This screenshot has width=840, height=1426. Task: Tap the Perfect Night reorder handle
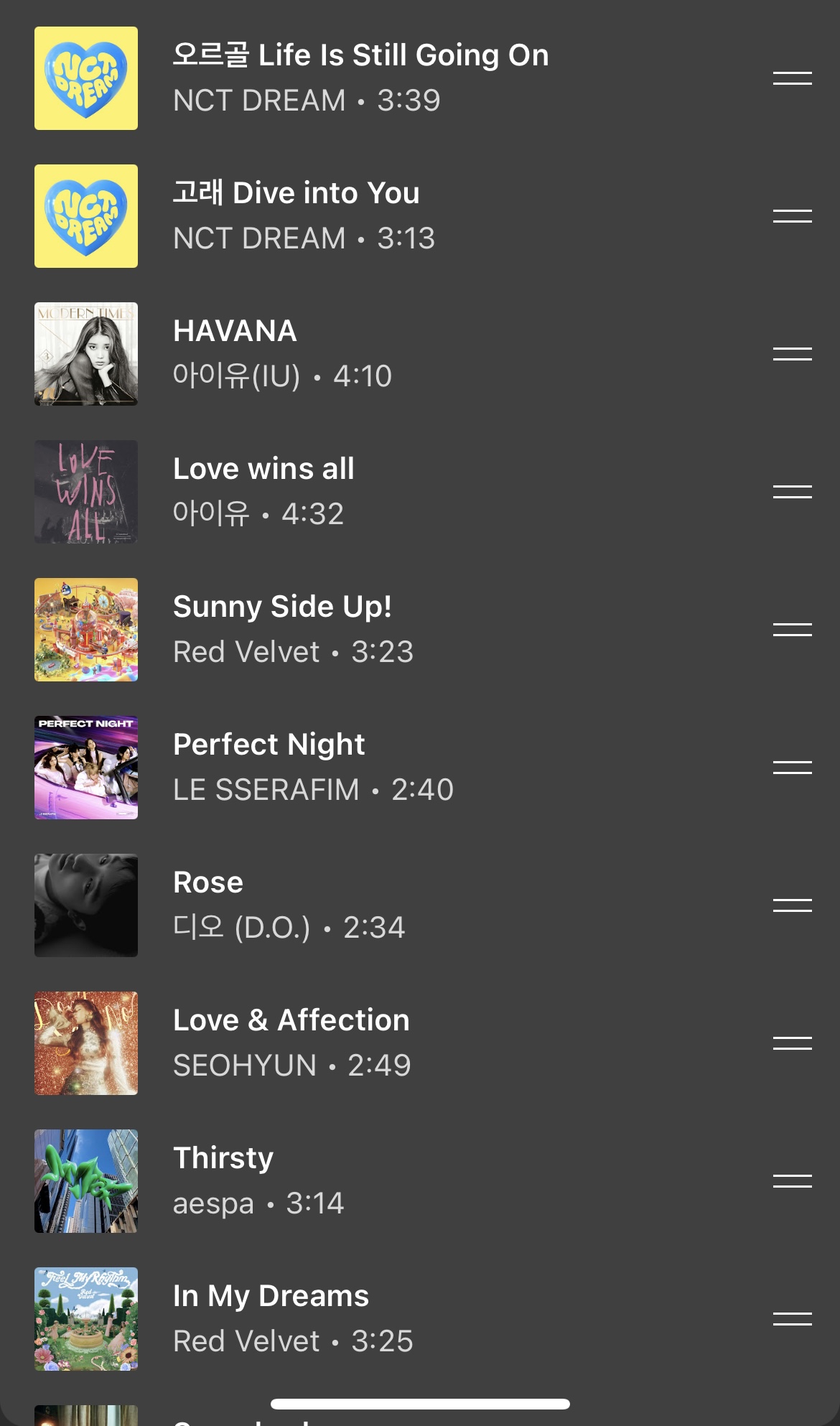click(x=792, y=768)
